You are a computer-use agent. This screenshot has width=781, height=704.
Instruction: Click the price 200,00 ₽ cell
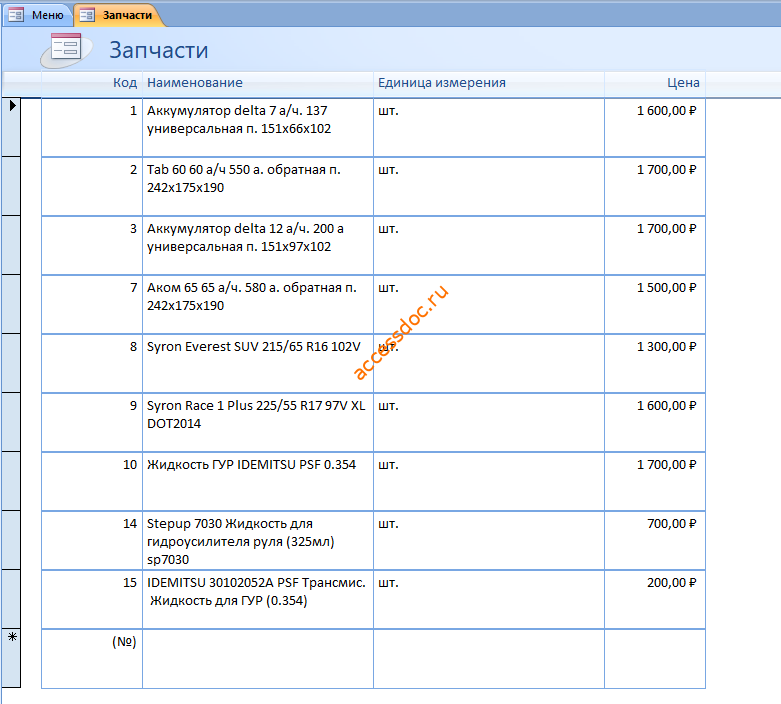pos(655,599)
